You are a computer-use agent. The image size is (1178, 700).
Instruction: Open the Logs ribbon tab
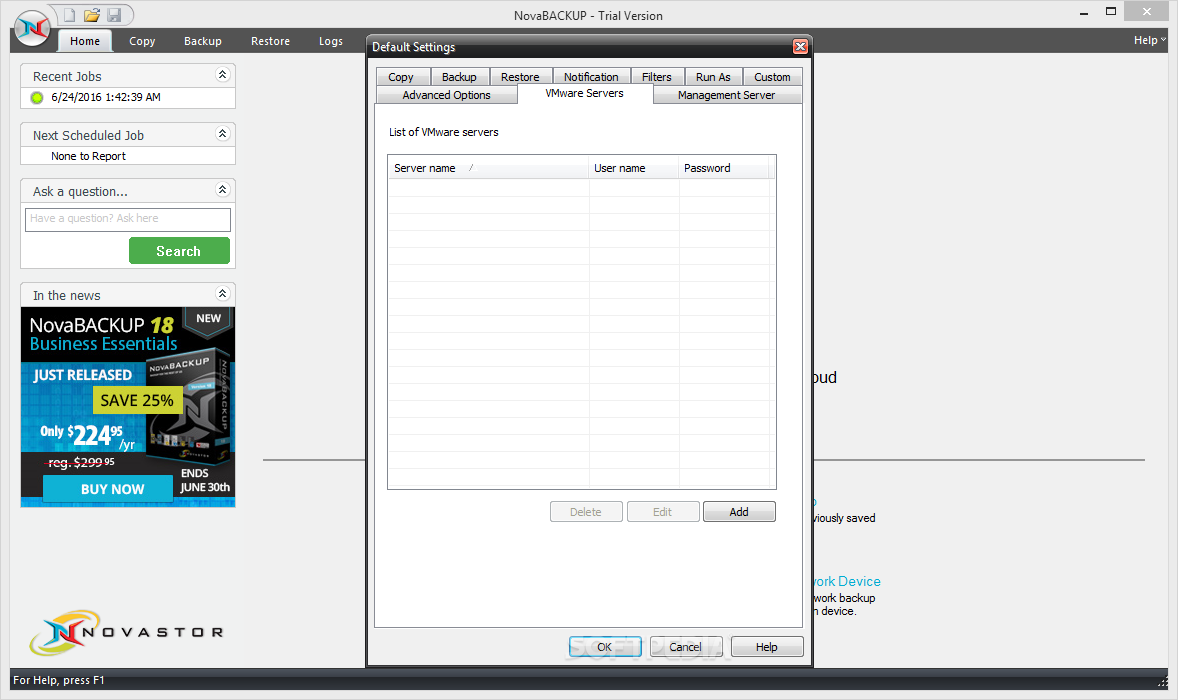pyautogui.click(x=331, y=41)
